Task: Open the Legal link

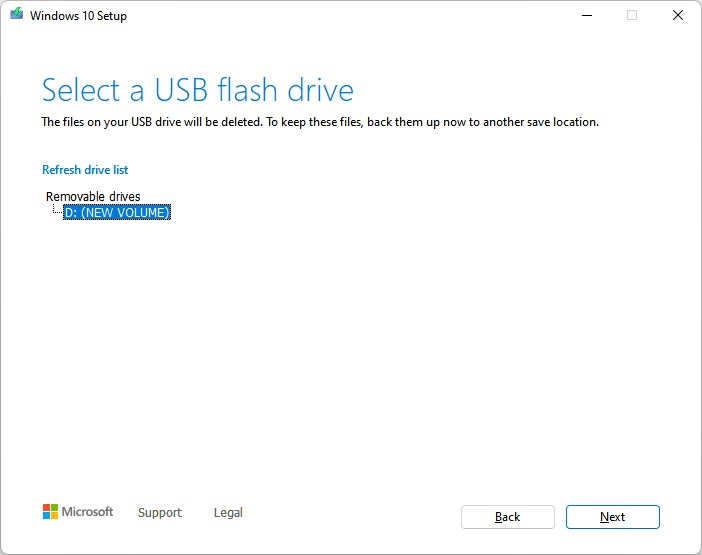Action: [x=228, y=513]
